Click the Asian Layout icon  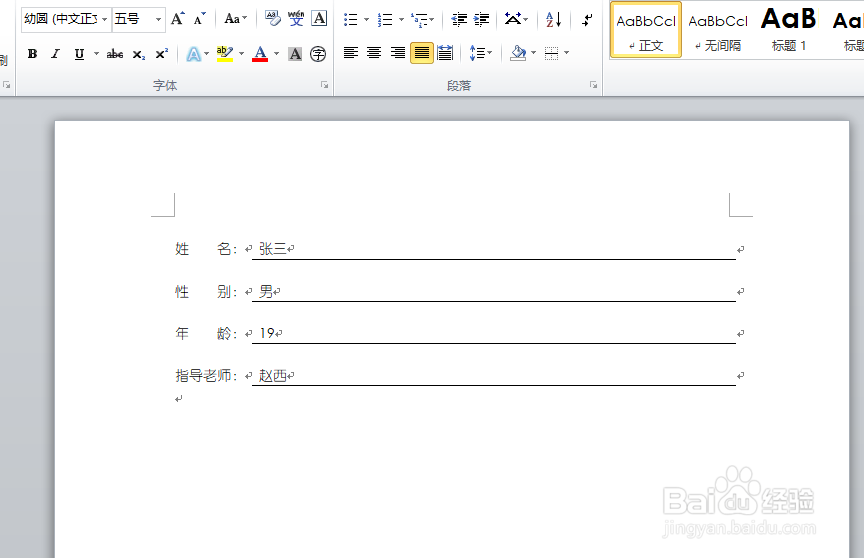(x=512, y=20)
